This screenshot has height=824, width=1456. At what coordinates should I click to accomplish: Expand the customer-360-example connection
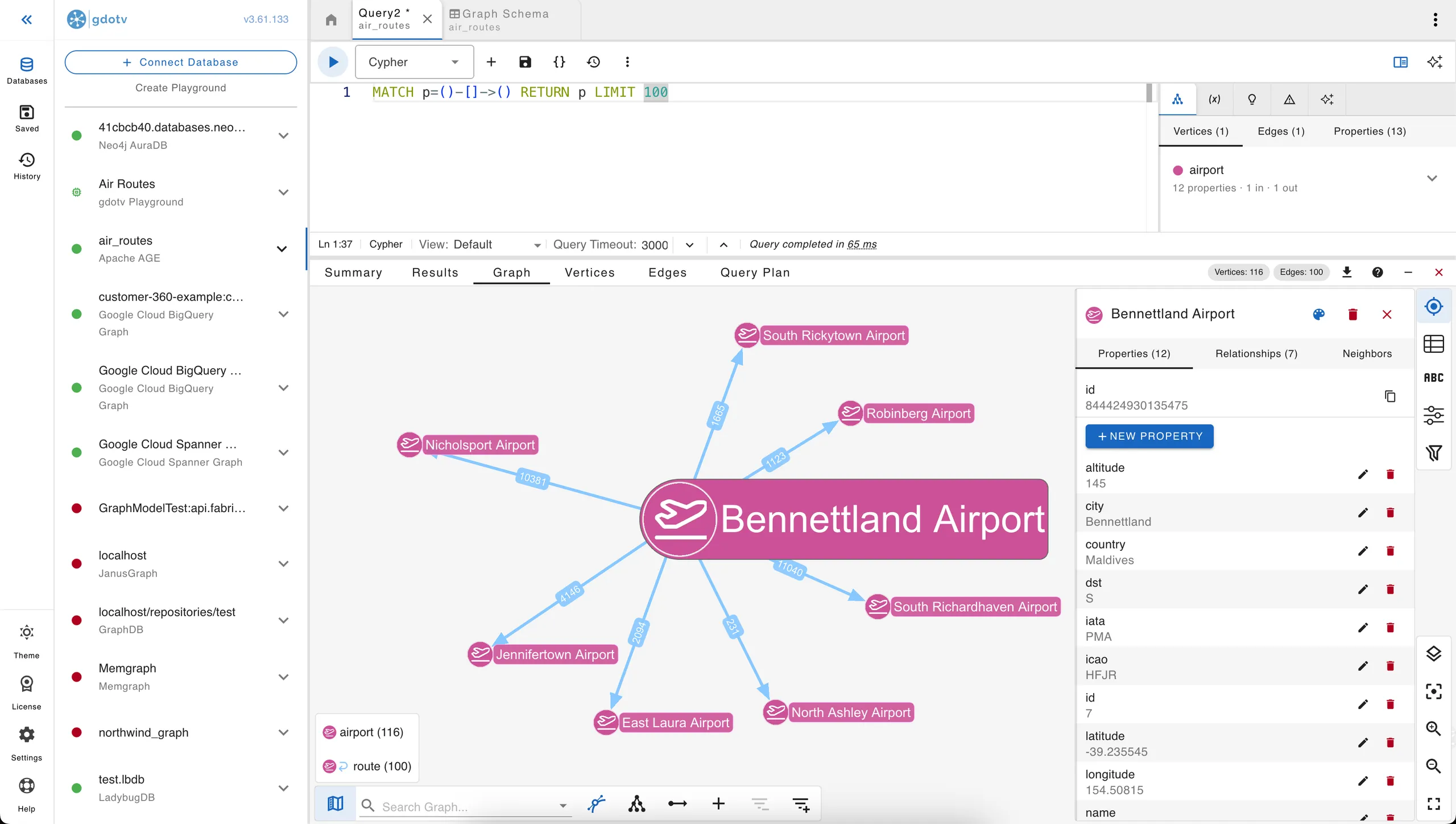pyautogui.click(x=283, y=314)
